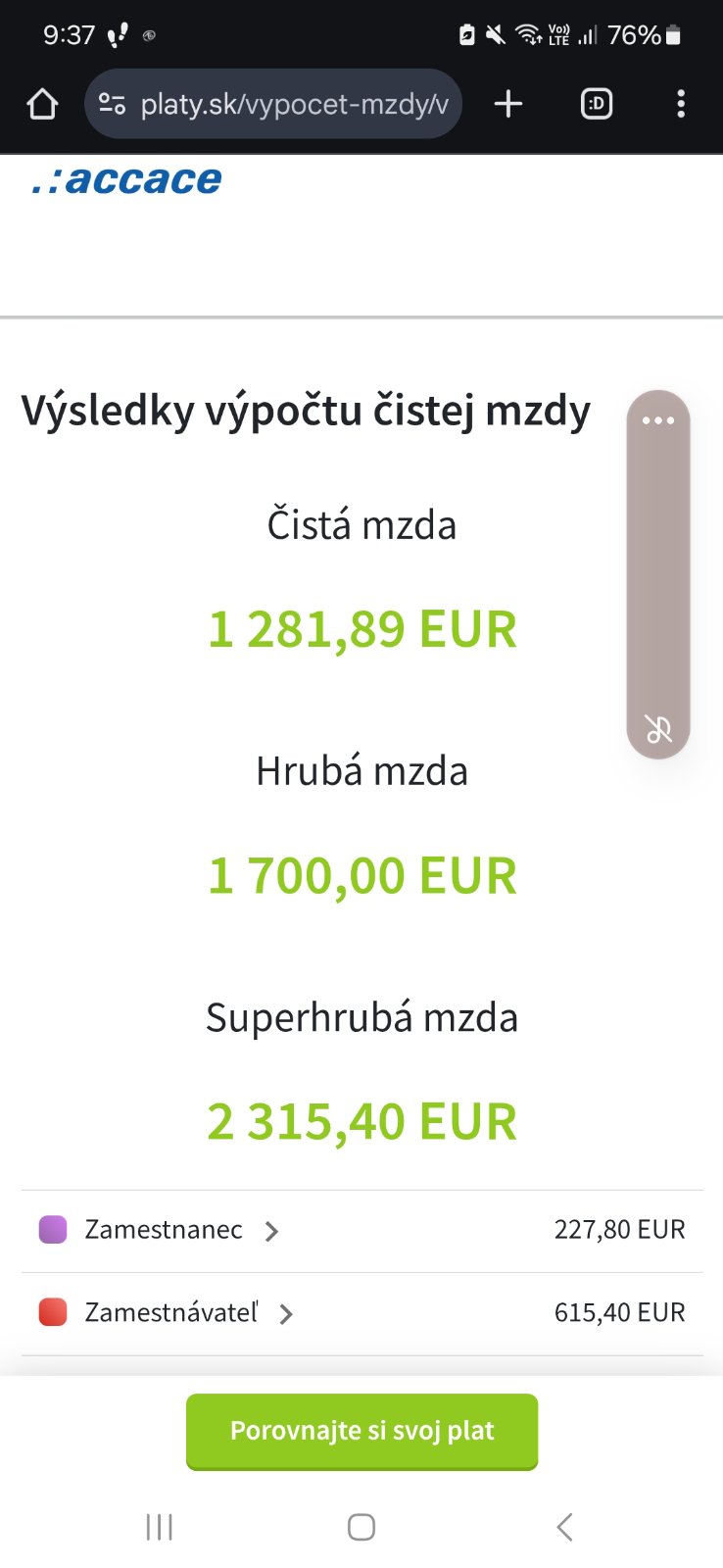The image size is (723, 1568).
Task: Tap purple Zamestnanec color swatch
Action: pyautogui.click(x=53, y=1229)
